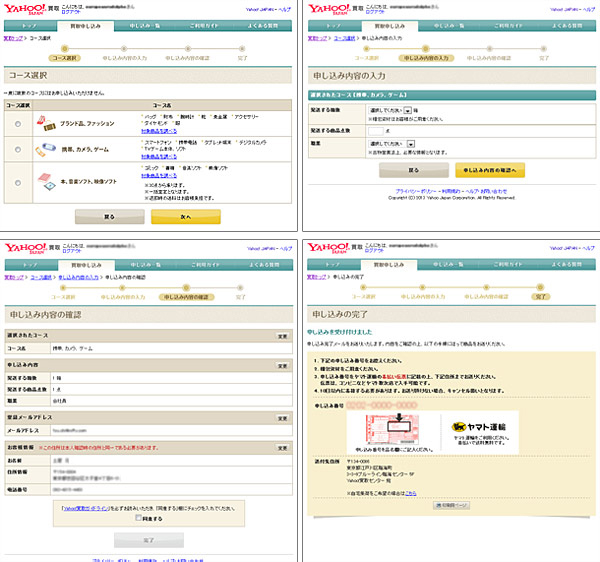Click 変更 next to 選択されたコース header
Viewport: 600px width, 562px height.
pyautogui.click(x=282, y=334)
